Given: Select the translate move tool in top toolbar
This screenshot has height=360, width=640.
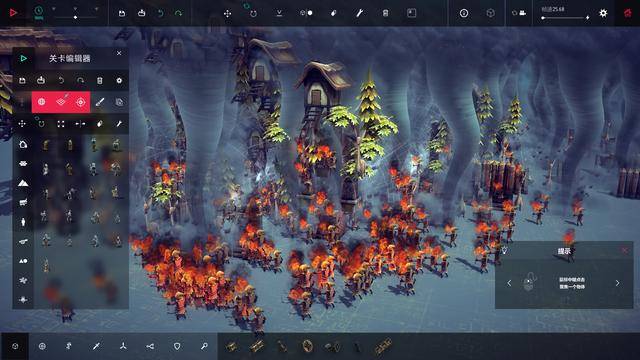Looking at the screenshot, I should 227,13.
